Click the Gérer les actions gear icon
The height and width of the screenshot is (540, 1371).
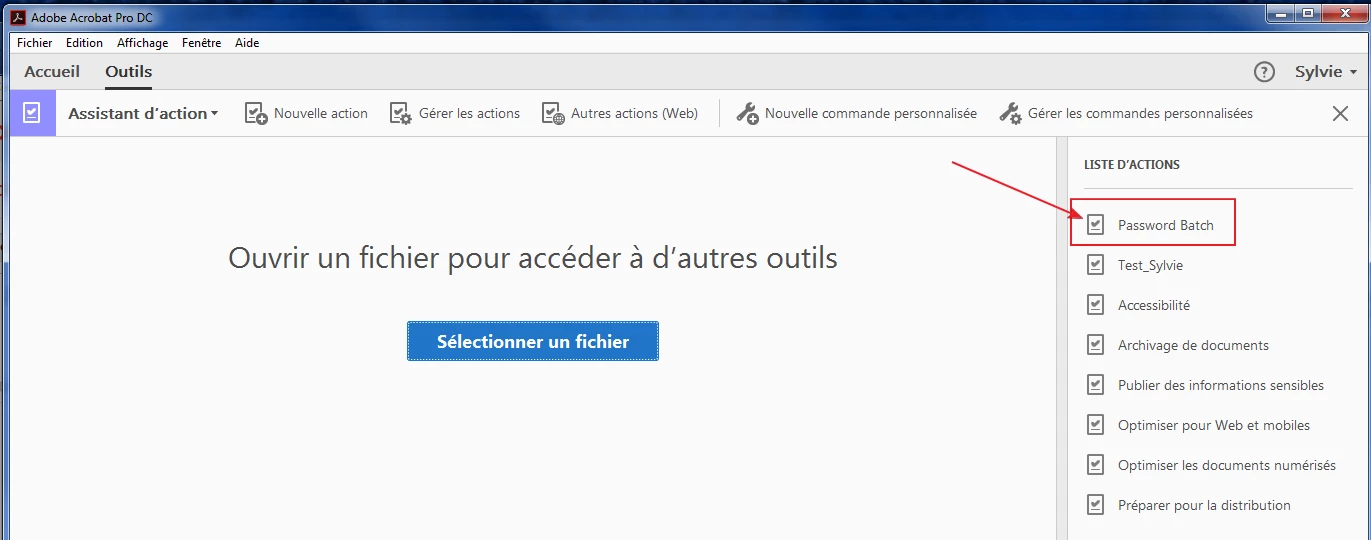point(401,114)
